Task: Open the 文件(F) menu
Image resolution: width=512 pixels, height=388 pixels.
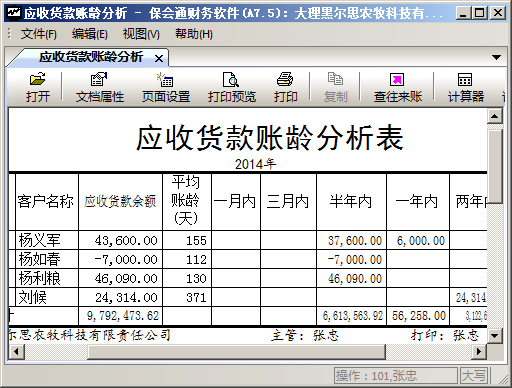Action: click(x=39, y=34)
